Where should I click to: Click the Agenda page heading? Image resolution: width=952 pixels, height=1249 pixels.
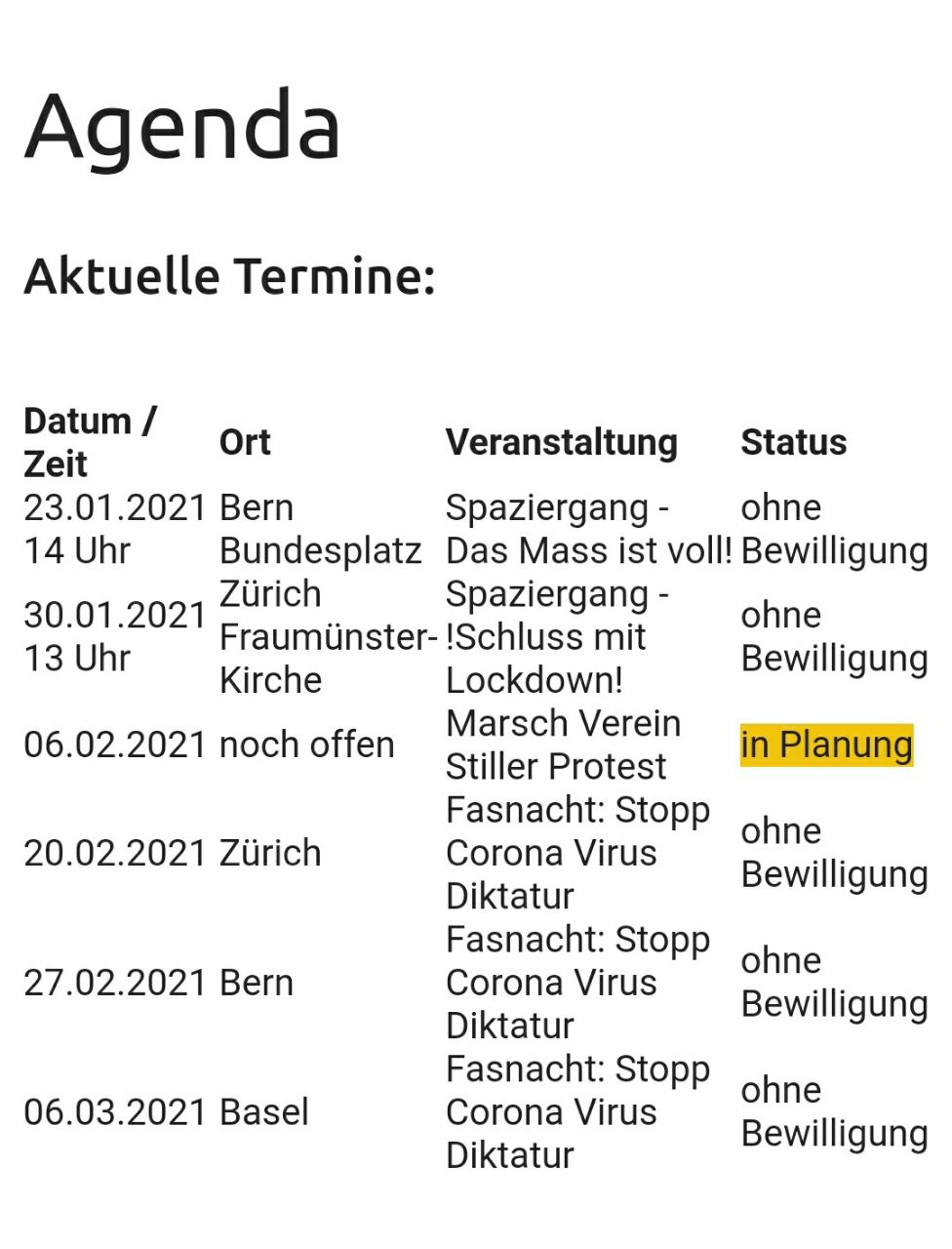click(x=182, y=126)
